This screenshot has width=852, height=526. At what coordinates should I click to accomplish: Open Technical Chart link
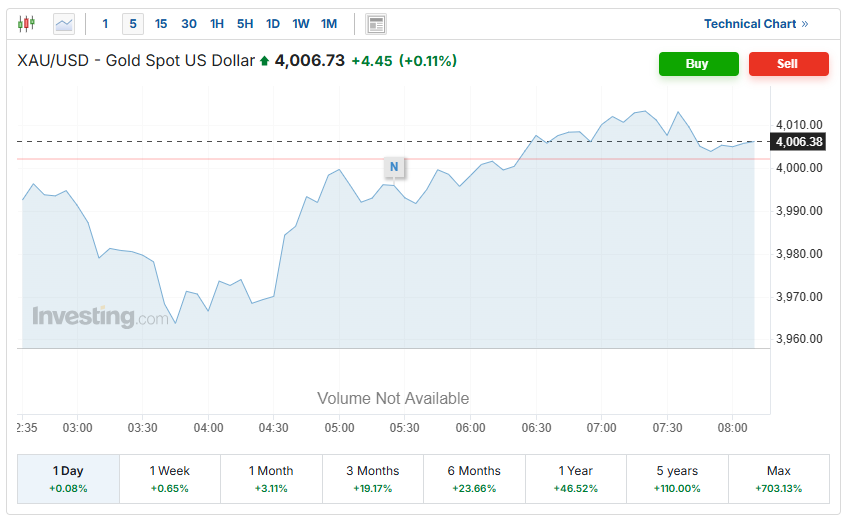[756, 24]
